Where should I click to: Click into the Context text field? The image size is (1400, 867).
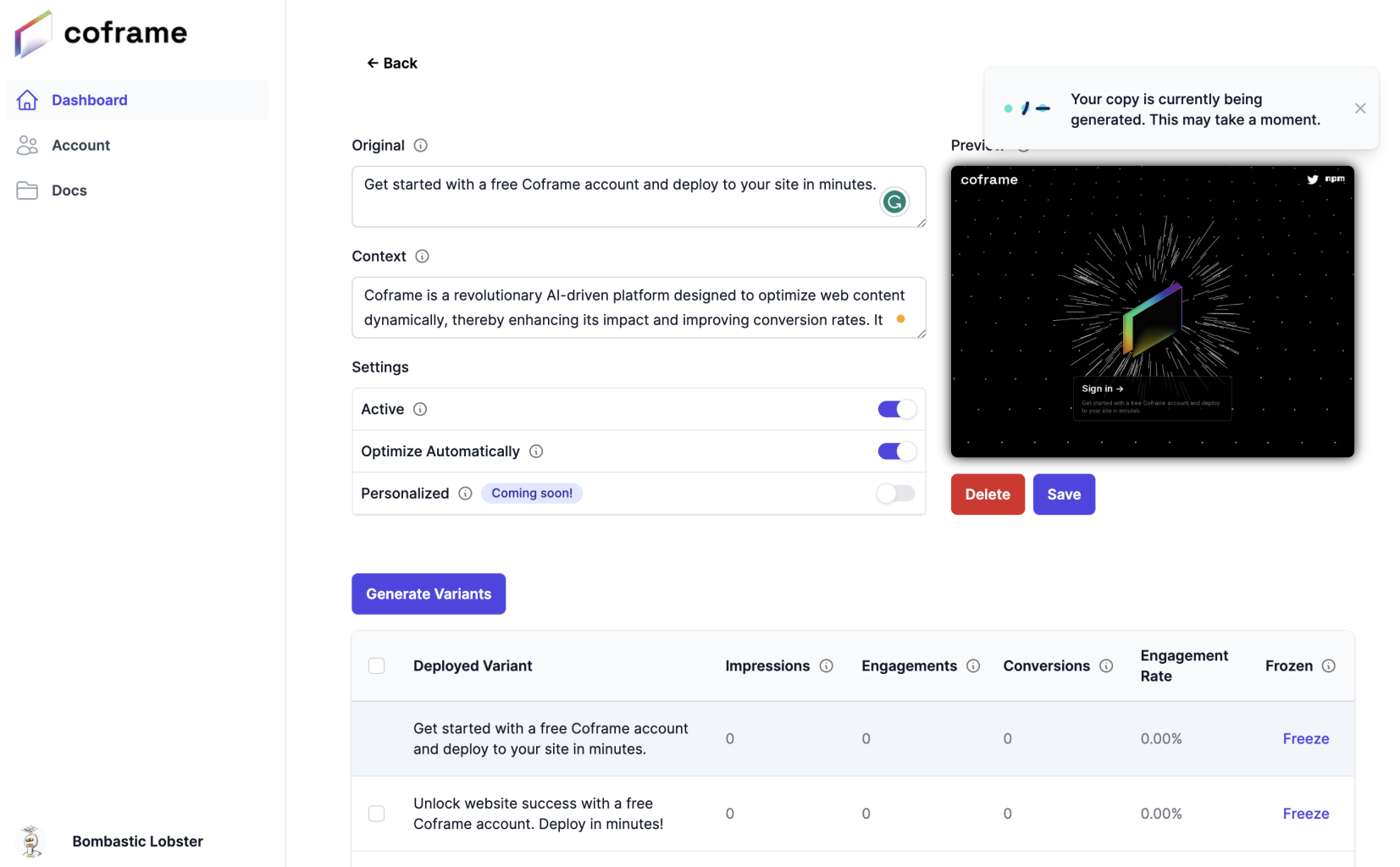click(x=639, y=307)
